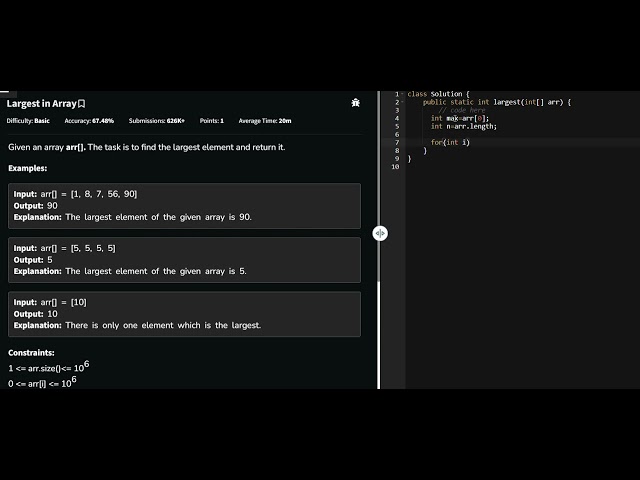Click the arr.size() constraint line
The width and height of the screenshot is (640, 480).
coord(49,367)
